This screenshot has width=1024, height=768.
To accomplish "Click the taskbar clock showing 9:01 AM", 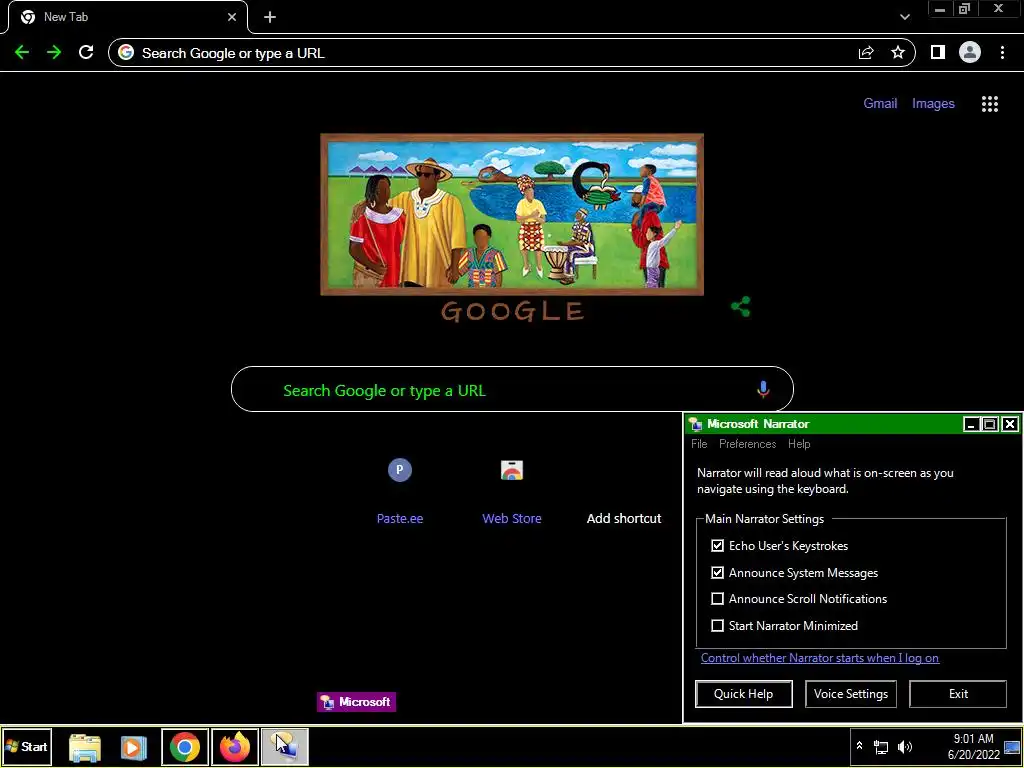I will (973, 747).
